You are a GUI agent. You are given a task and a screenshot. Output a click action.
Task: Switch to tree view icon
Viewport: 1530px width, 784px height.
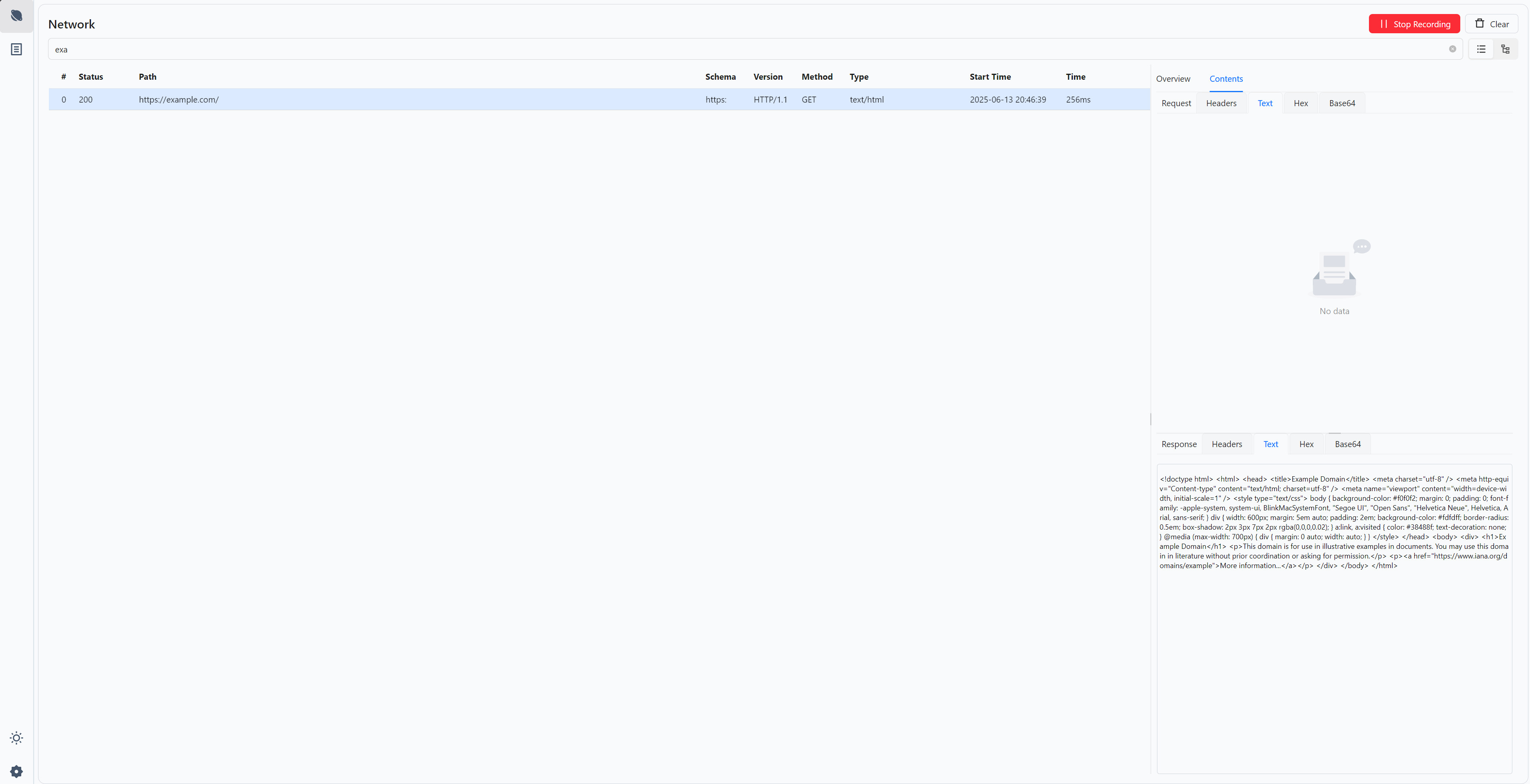coord(1505,49)
